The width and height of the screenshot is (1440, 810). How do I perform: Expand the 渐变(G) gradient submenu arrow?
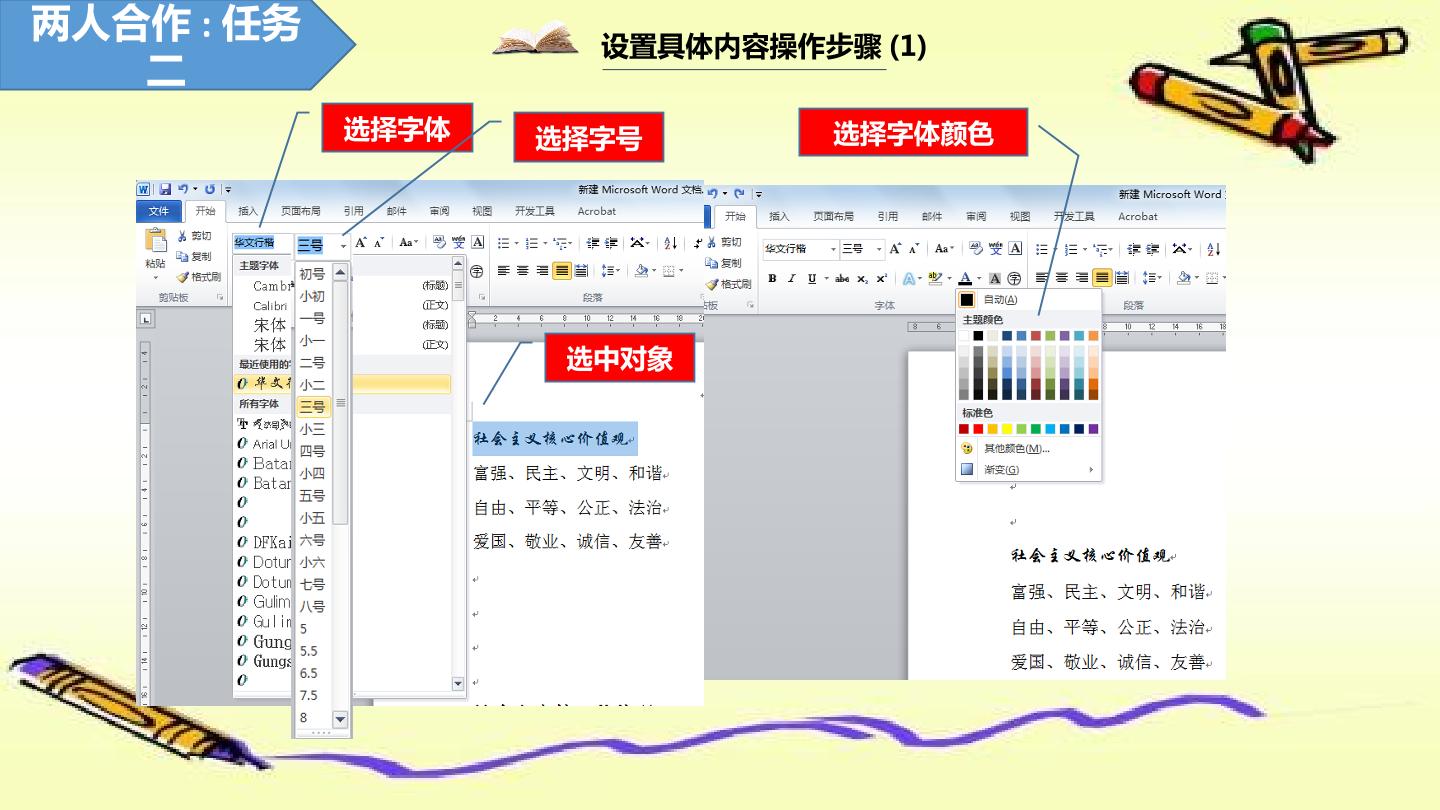coord(1091,469)
